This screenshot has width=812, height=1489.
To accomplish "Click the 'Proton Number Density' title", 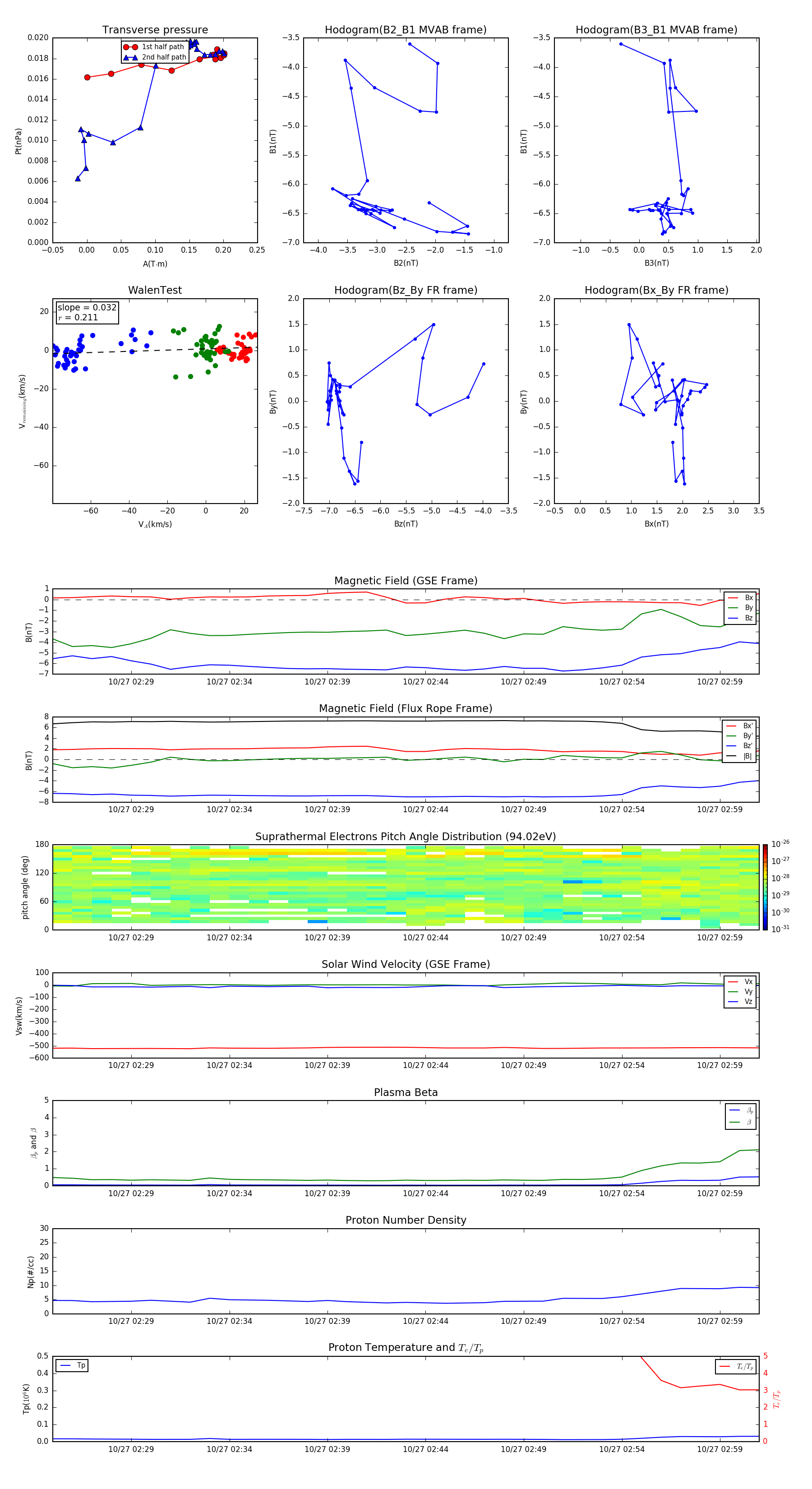I will pyautogui.click(x=406, y=1220).
